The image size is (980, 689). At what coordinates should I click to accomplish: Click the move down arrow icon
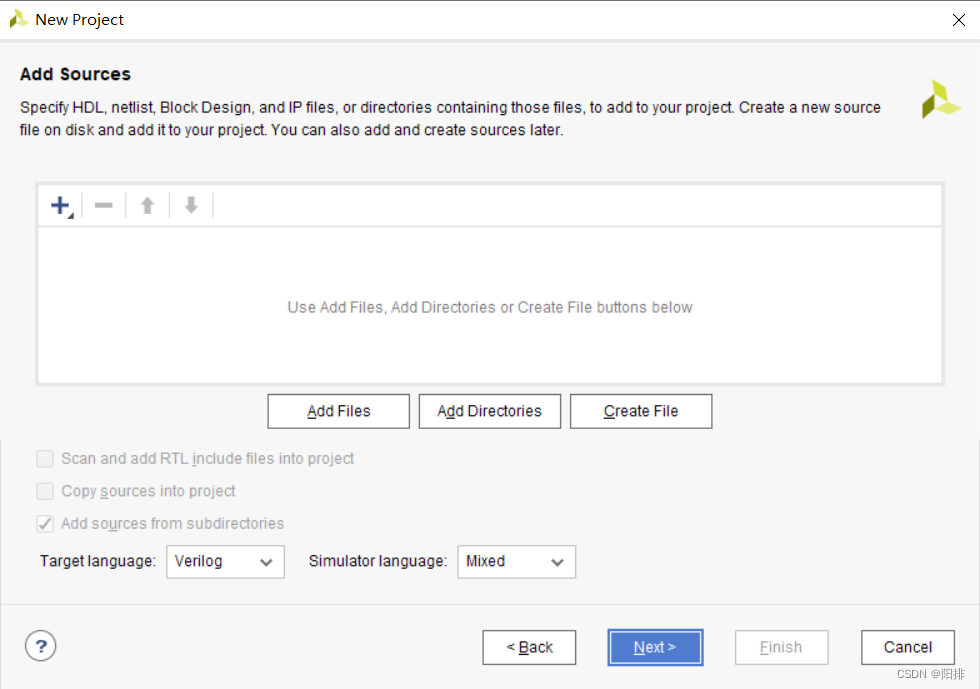pos(191,205)
